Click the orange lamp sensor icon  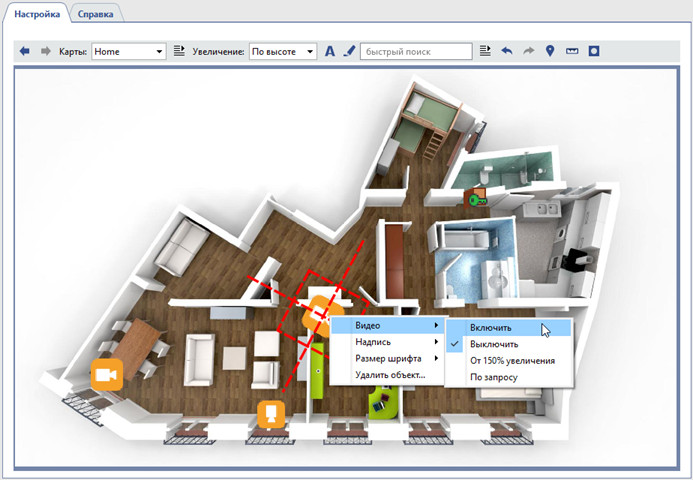(269, 412)
